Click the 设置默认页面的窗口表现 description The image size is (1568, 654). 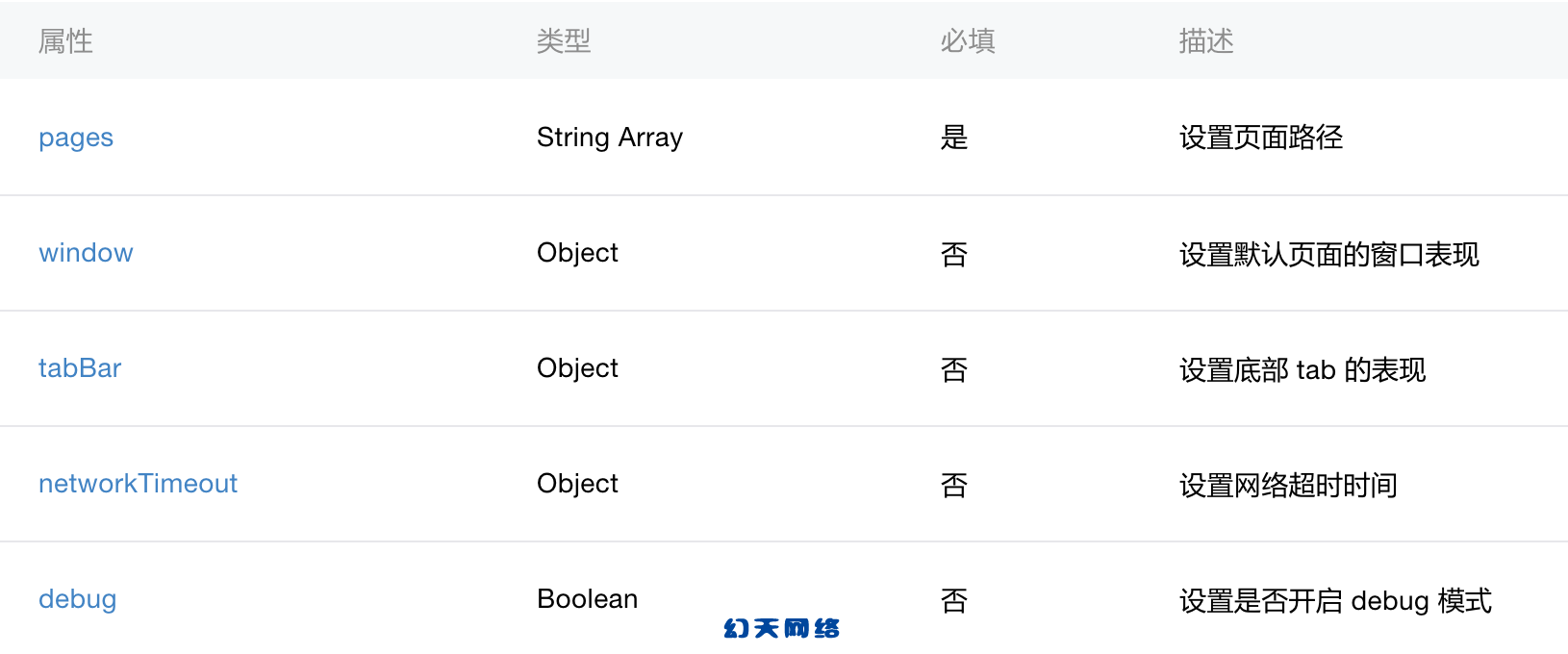pos(1329,255)
